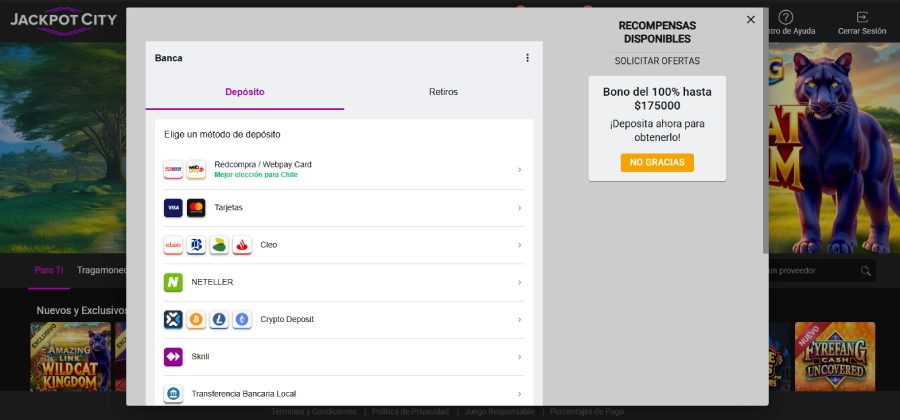
Task: Close the banking dialog with X
Action: click(x=751, y=20)
